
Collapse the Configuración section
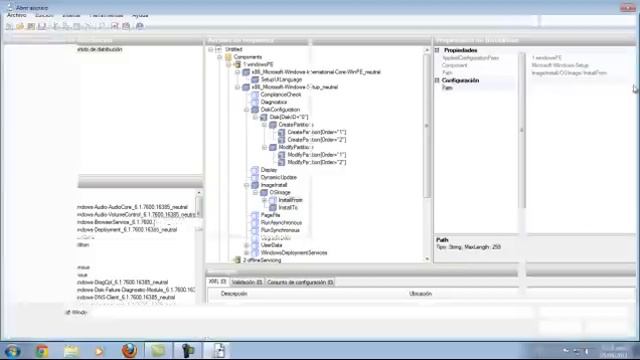coord(437,80)
